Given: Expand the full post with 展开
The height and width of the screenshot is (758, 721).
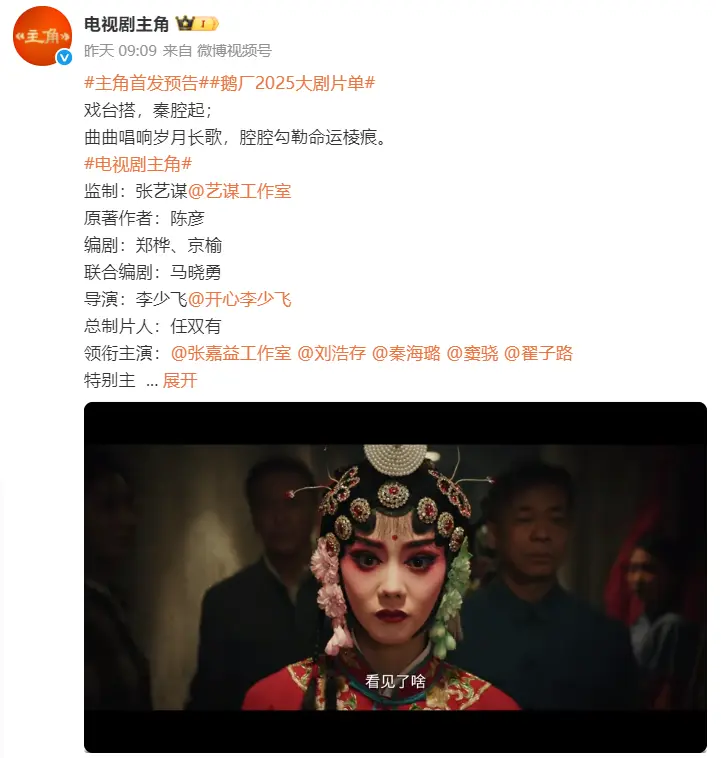Looking at the screenshot, I should (x=180, y=380).
